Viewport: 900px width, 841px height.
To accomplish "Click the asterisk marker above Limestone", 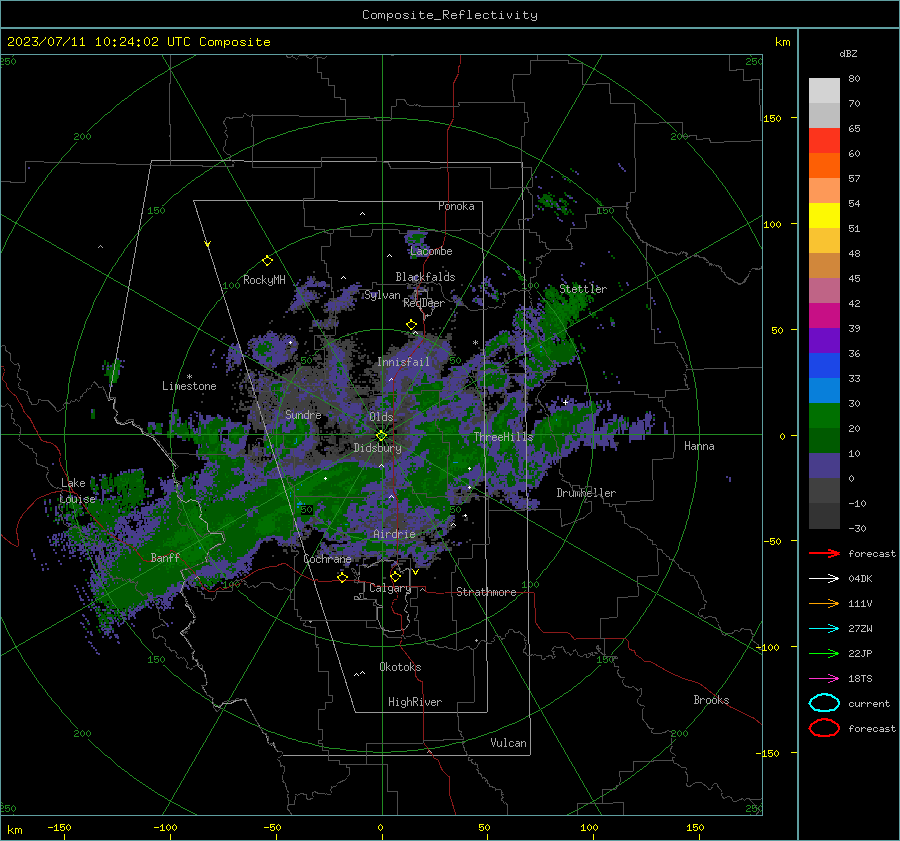I will (x=189, y=377).
